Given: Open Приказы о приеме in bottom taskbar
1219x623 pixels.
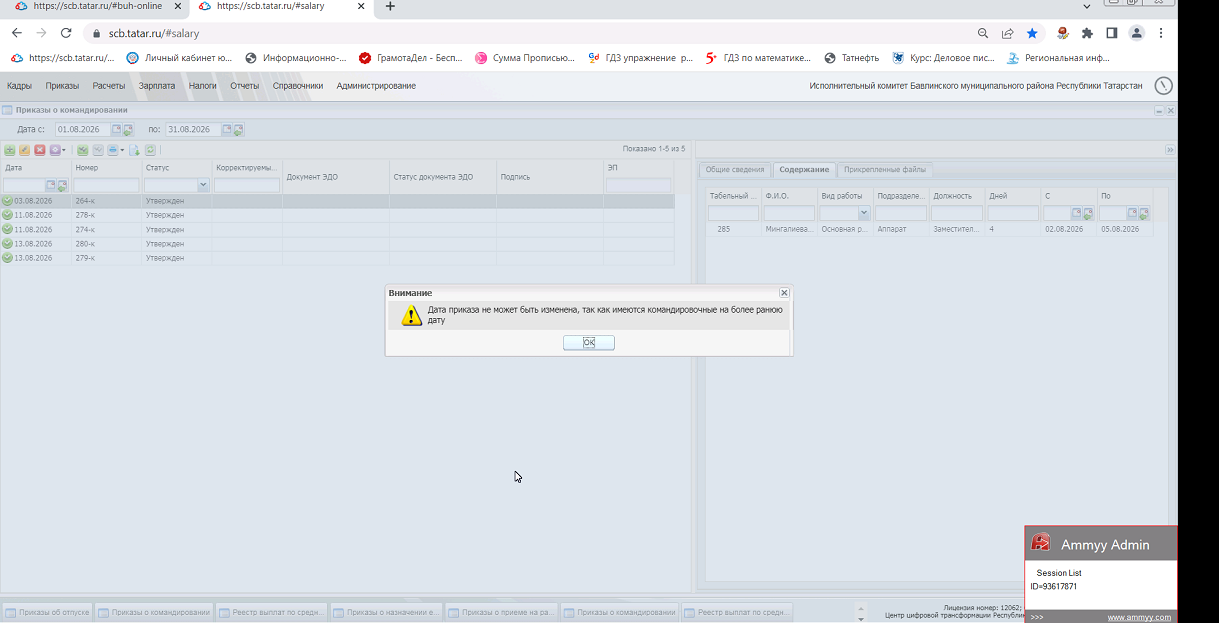Looking at the screenshot, I should coord(502,612).
